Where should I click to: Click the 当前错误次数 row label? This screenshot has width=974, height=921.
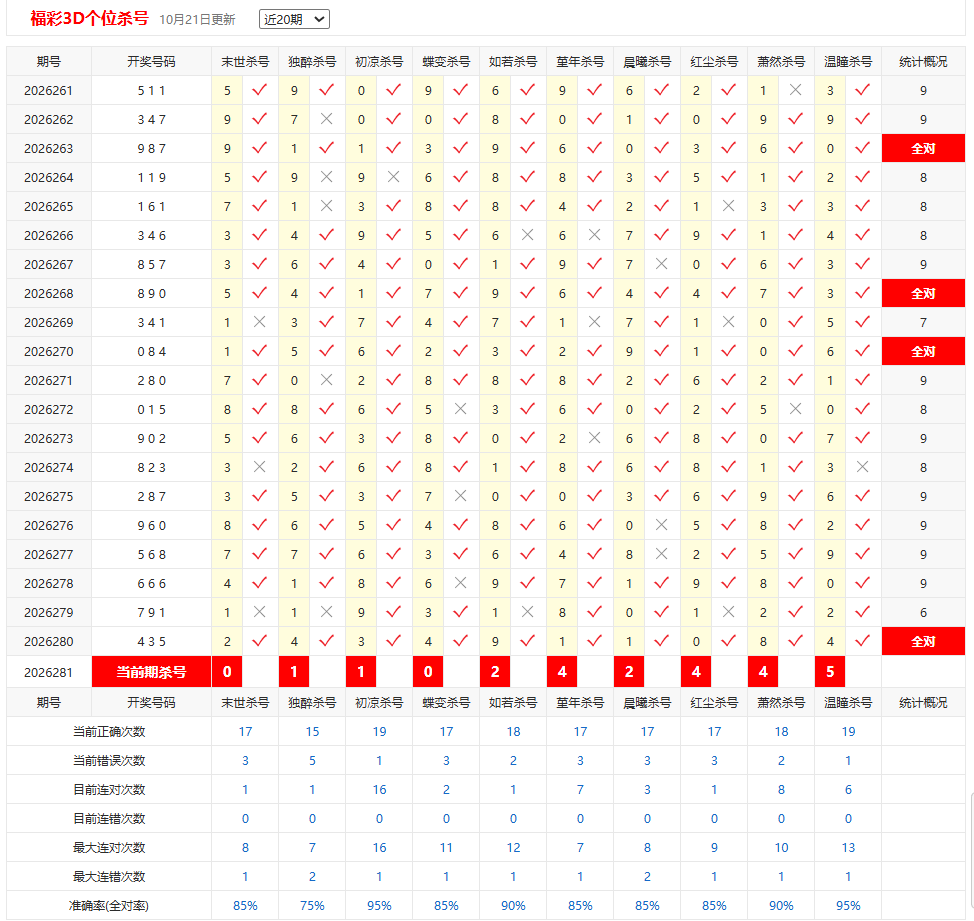pyautogui.click(x=109, y=761)
